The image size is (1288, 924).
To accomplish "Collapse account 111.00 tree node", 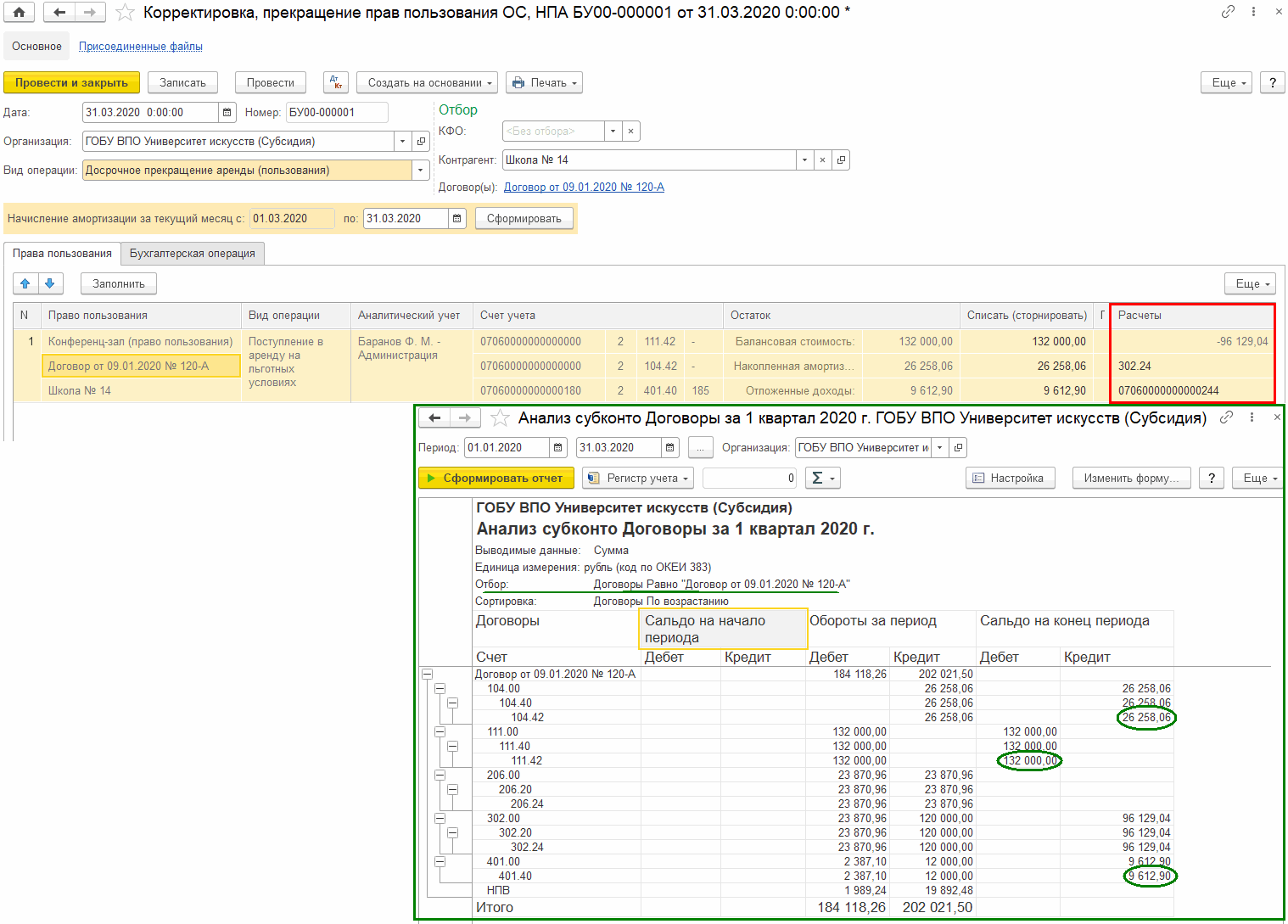I will coord(440,731).
